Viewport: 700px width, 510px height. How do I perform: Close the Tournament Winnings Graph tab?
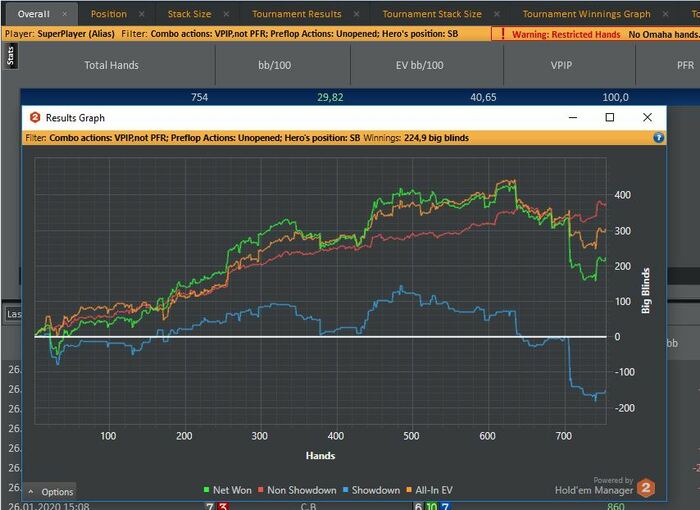tap(665, 14)
